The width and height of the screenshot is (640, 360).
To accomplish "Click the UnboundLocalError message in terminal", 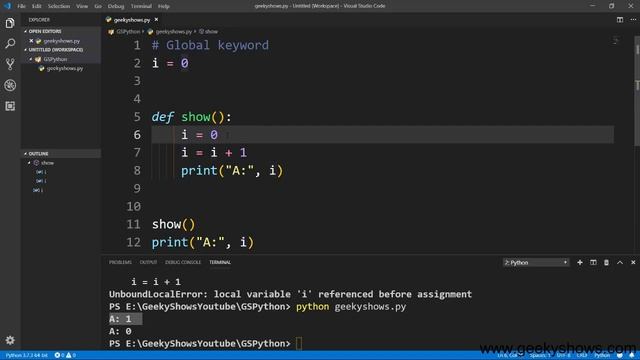I will 290,294.
